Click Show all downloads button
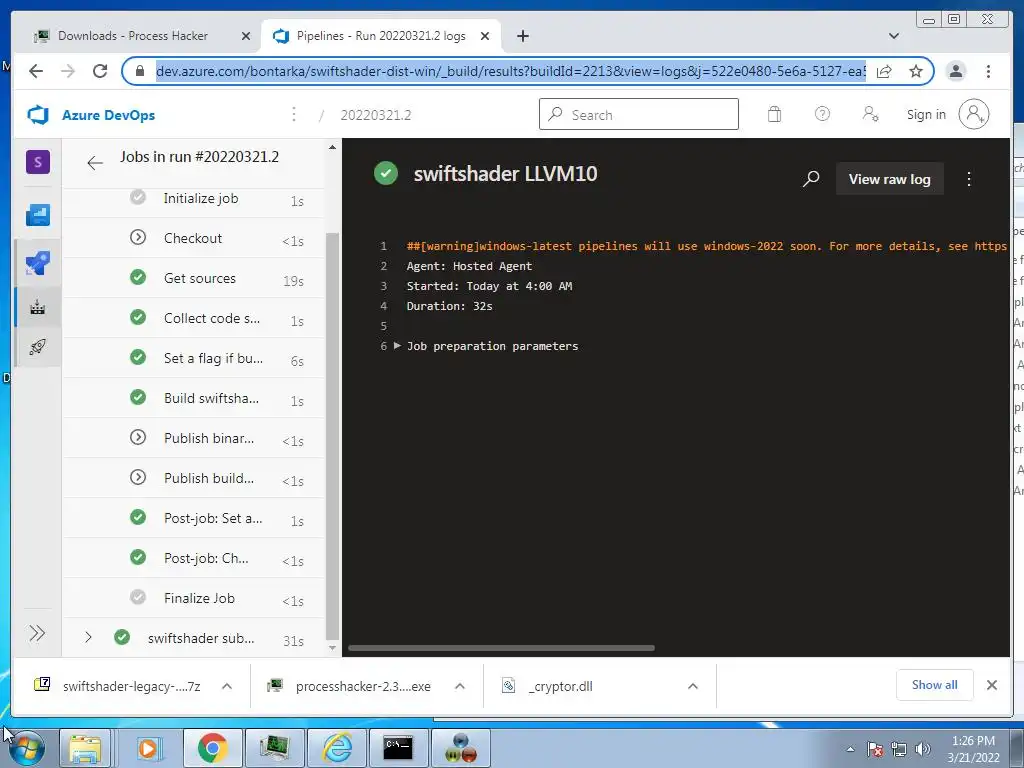 pos(935,684)
